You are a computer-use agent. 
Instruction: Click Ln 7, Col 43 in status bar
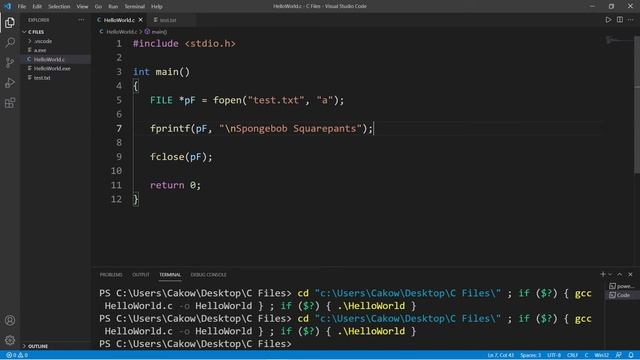click(500, 355)
